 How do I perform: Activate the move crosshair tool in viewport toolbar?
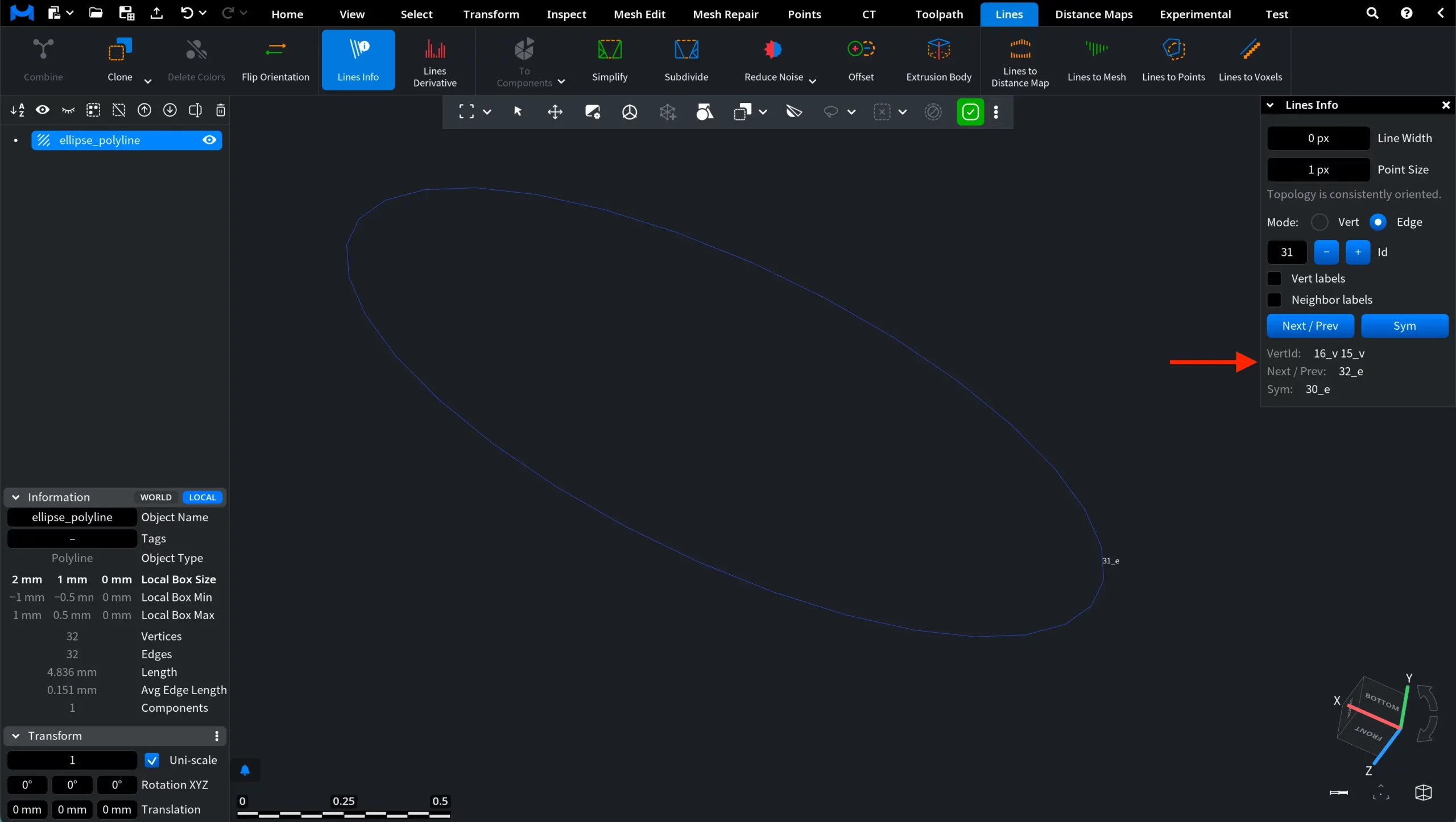555,111
